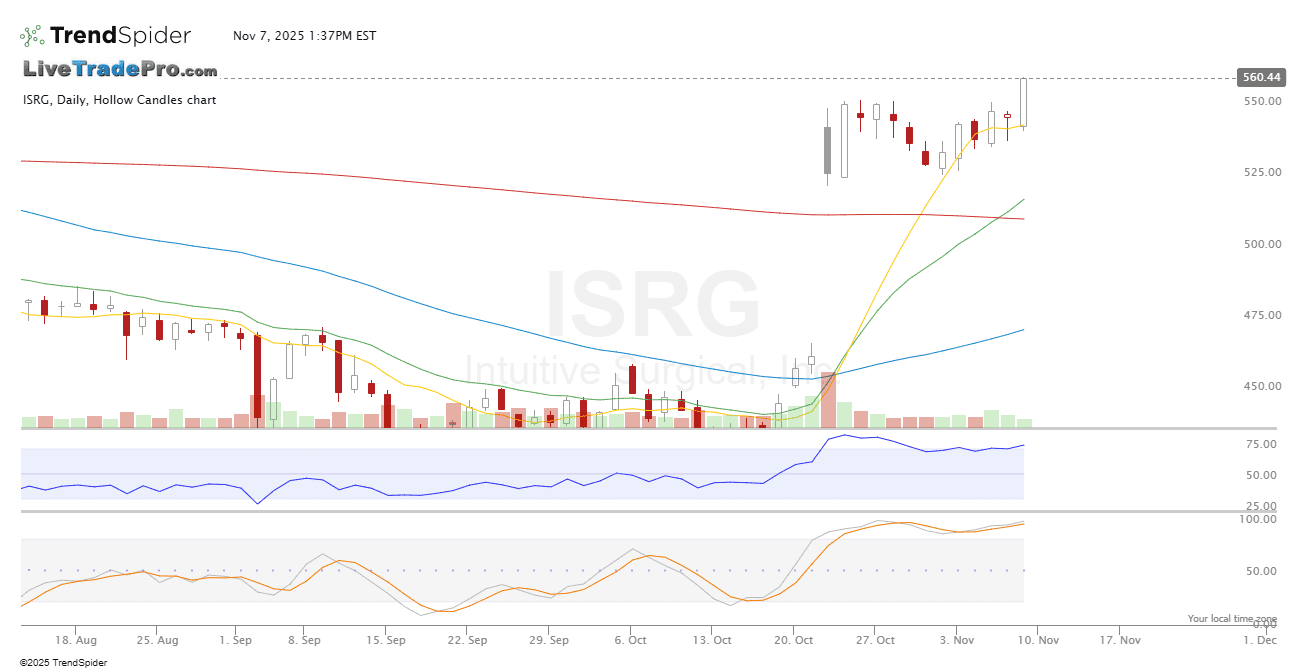Image resolution: width=1307 pixels, height=672 pixels.
Task: Click the Your local time zone note
Action: 1232,619
